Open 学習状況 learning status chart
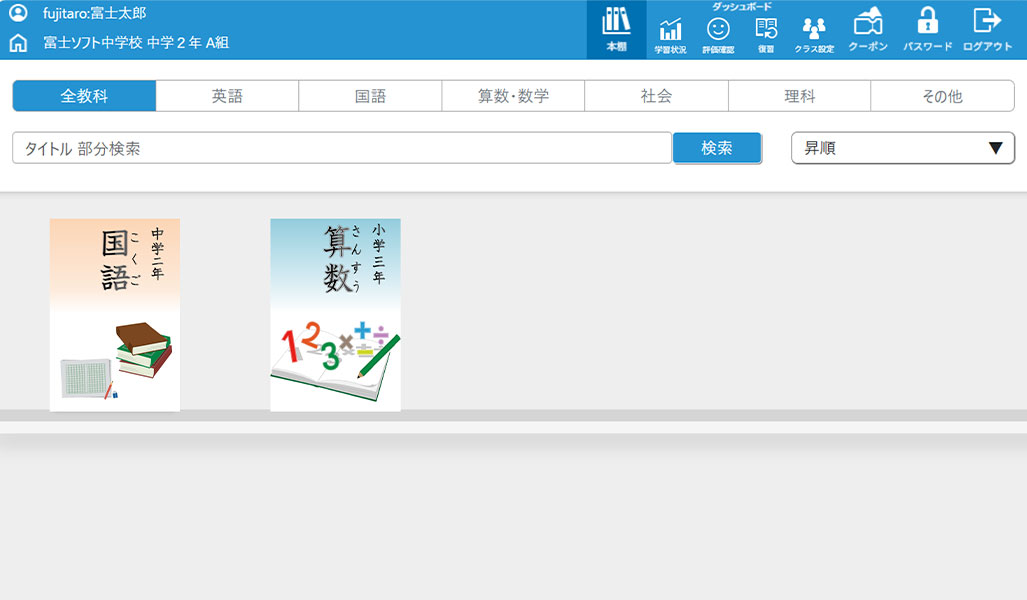Image resolution: width=1027 pixels, height=600 pixels. pyautogui.click(x=670, y=33)
